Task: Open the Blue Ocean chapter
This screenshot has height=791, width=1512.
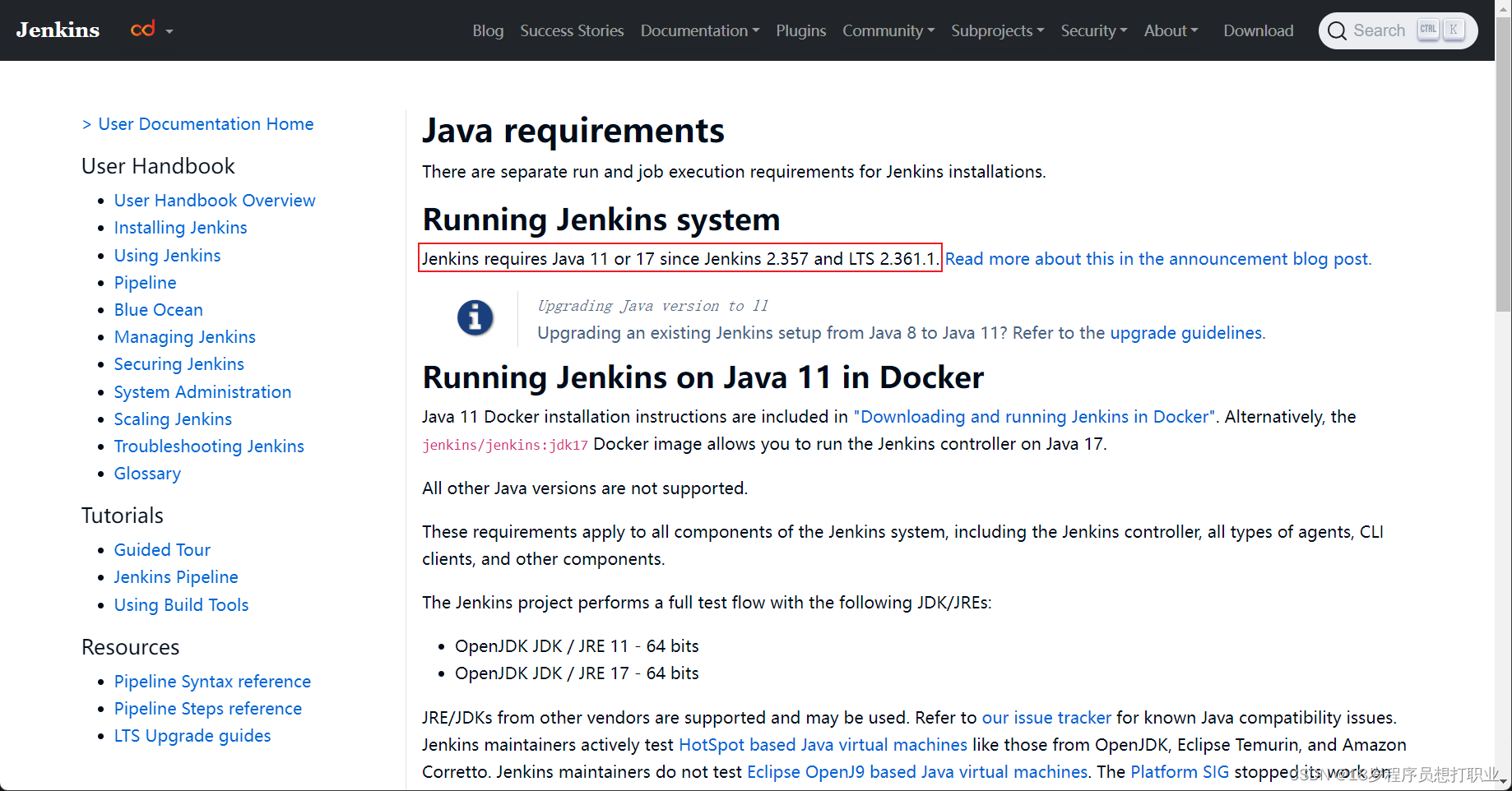Action: (158, 310)
